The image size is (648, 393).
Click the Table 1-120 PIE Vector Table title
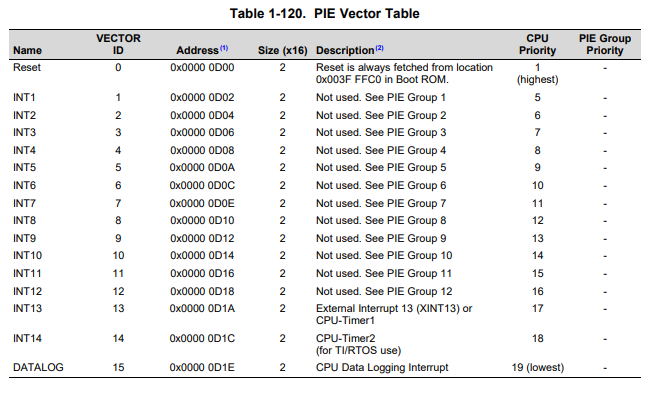[324, 14]
